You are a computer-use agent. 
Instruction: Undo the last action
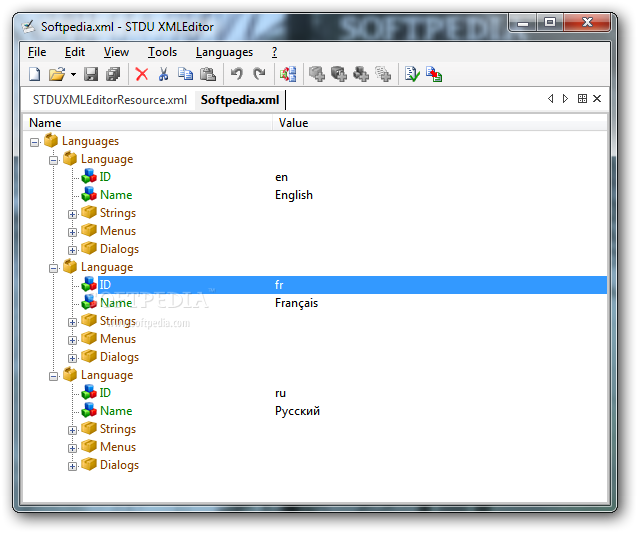click(x=236, y=74)
